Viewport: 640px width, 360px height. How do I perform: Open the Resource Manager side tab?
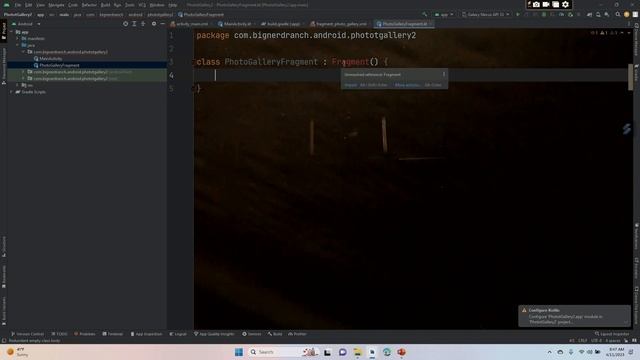4,65
